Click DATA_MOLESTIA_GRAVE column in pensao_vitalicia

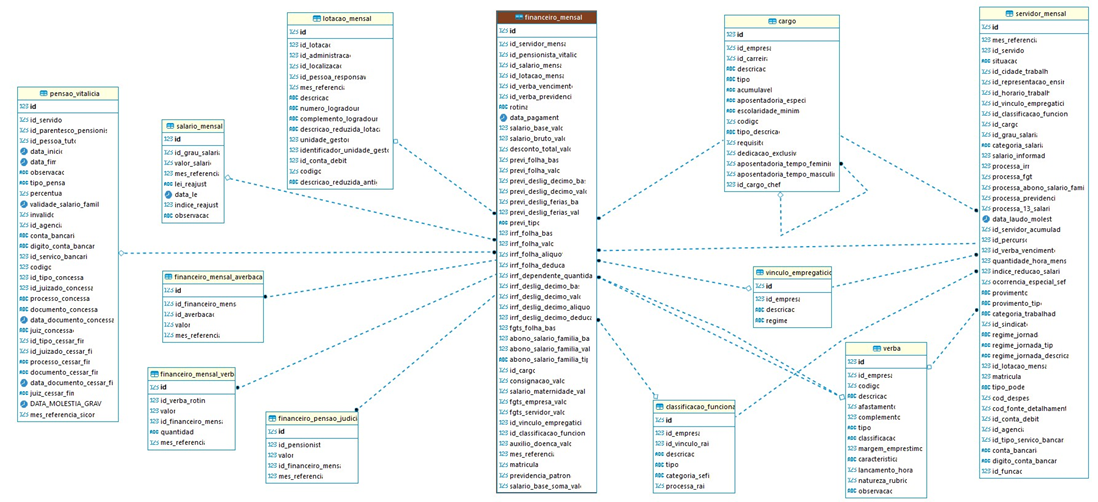click(69, 404)
